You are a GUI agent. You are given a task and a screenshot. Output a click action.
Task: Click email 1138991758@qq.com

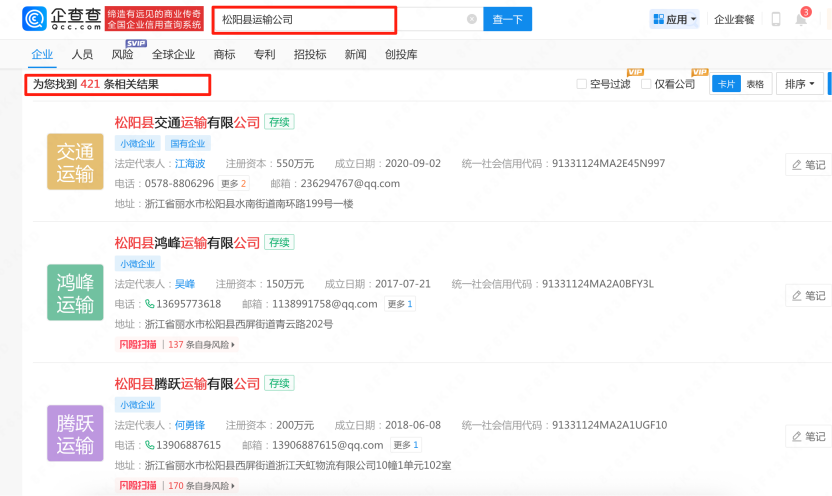pos(325,304)
